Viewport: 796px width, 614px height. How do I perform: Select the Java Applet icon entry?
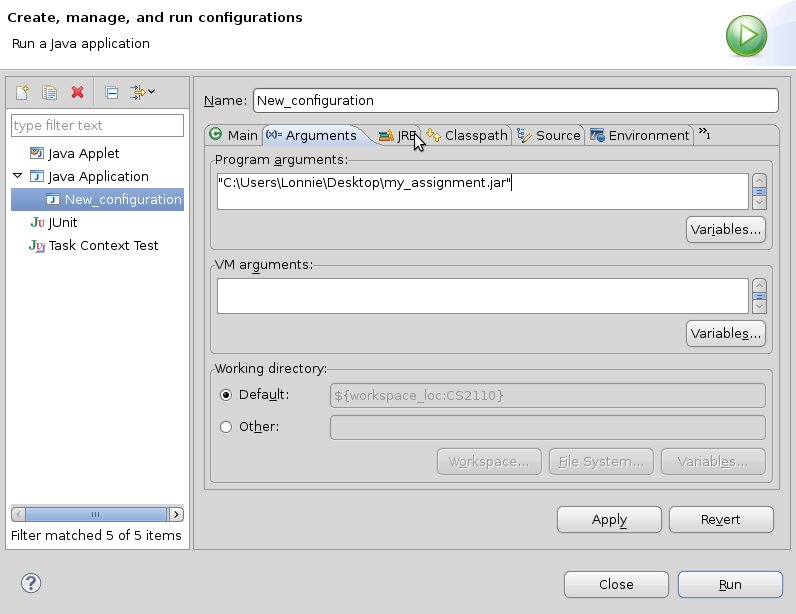(x=37, y=154)
